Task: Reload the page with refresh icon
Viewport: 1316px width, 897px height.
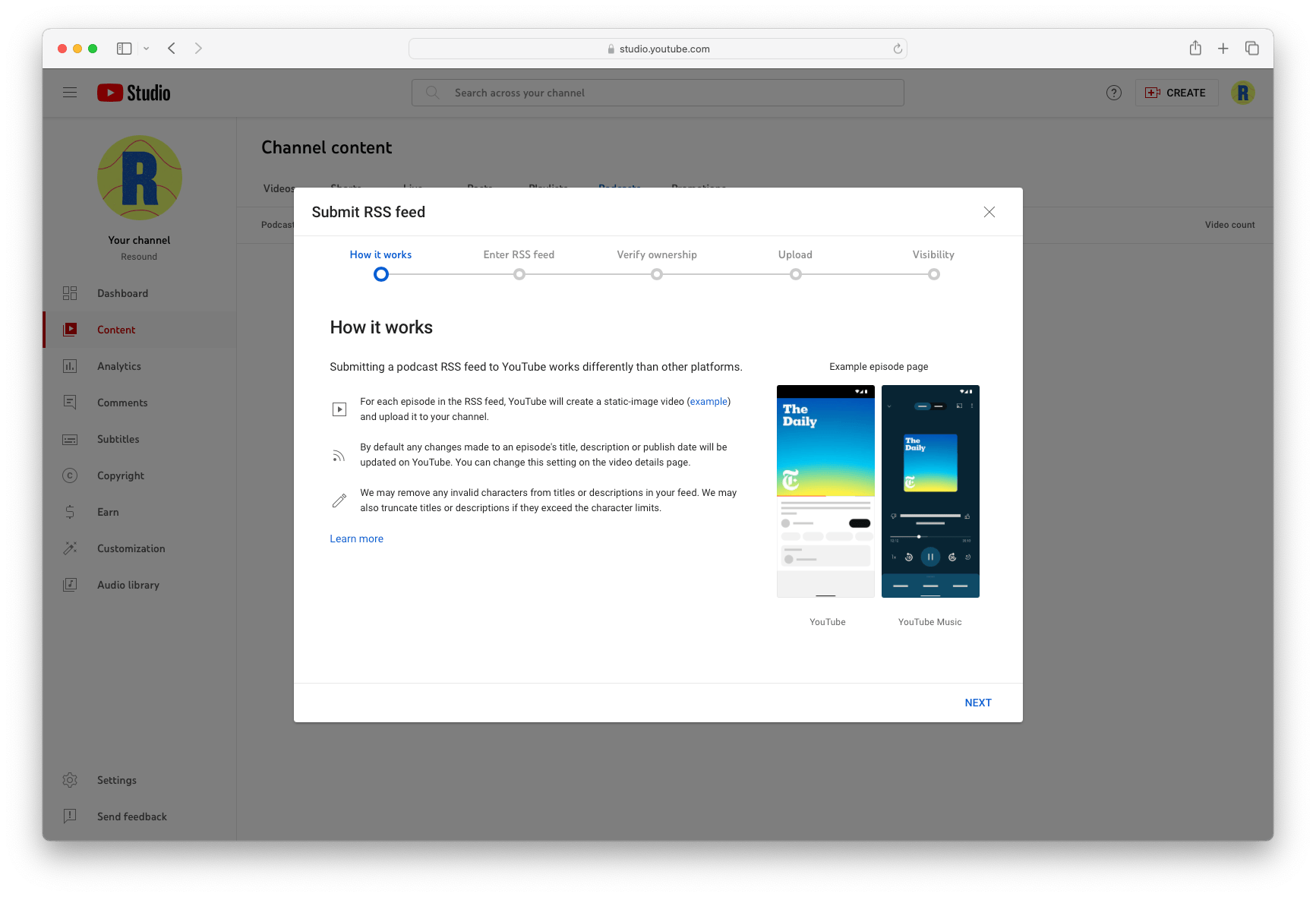Action: click(x=898, y=49)
